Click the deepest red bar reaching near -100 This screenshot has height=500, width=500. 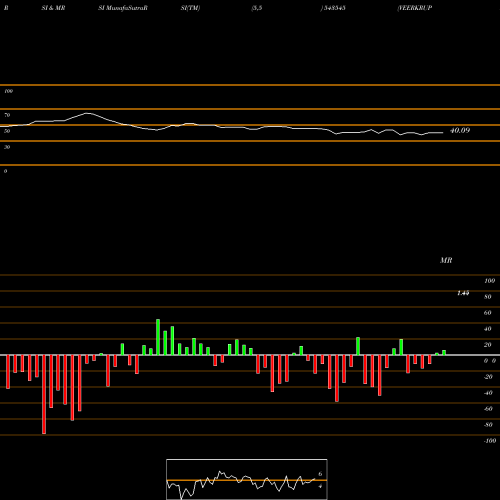[x=44, y=394]
